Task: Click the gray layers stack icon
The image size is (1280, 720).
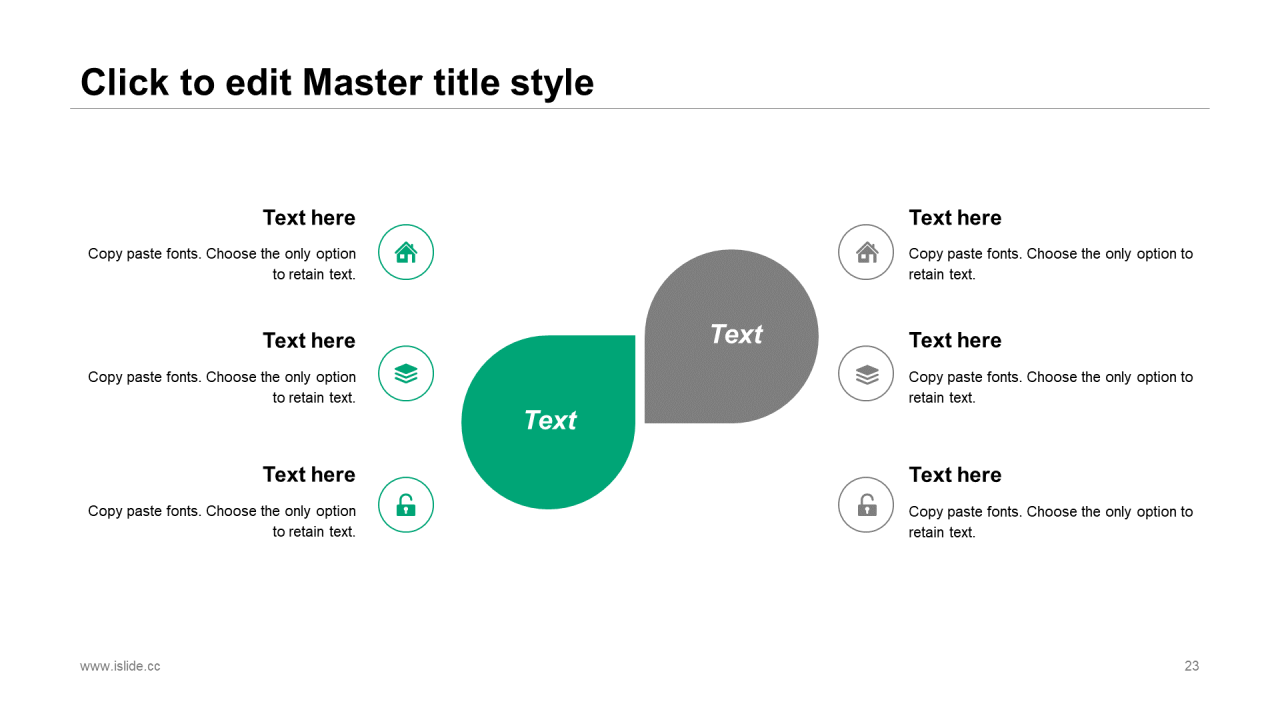Action: (x=866, y=374)
